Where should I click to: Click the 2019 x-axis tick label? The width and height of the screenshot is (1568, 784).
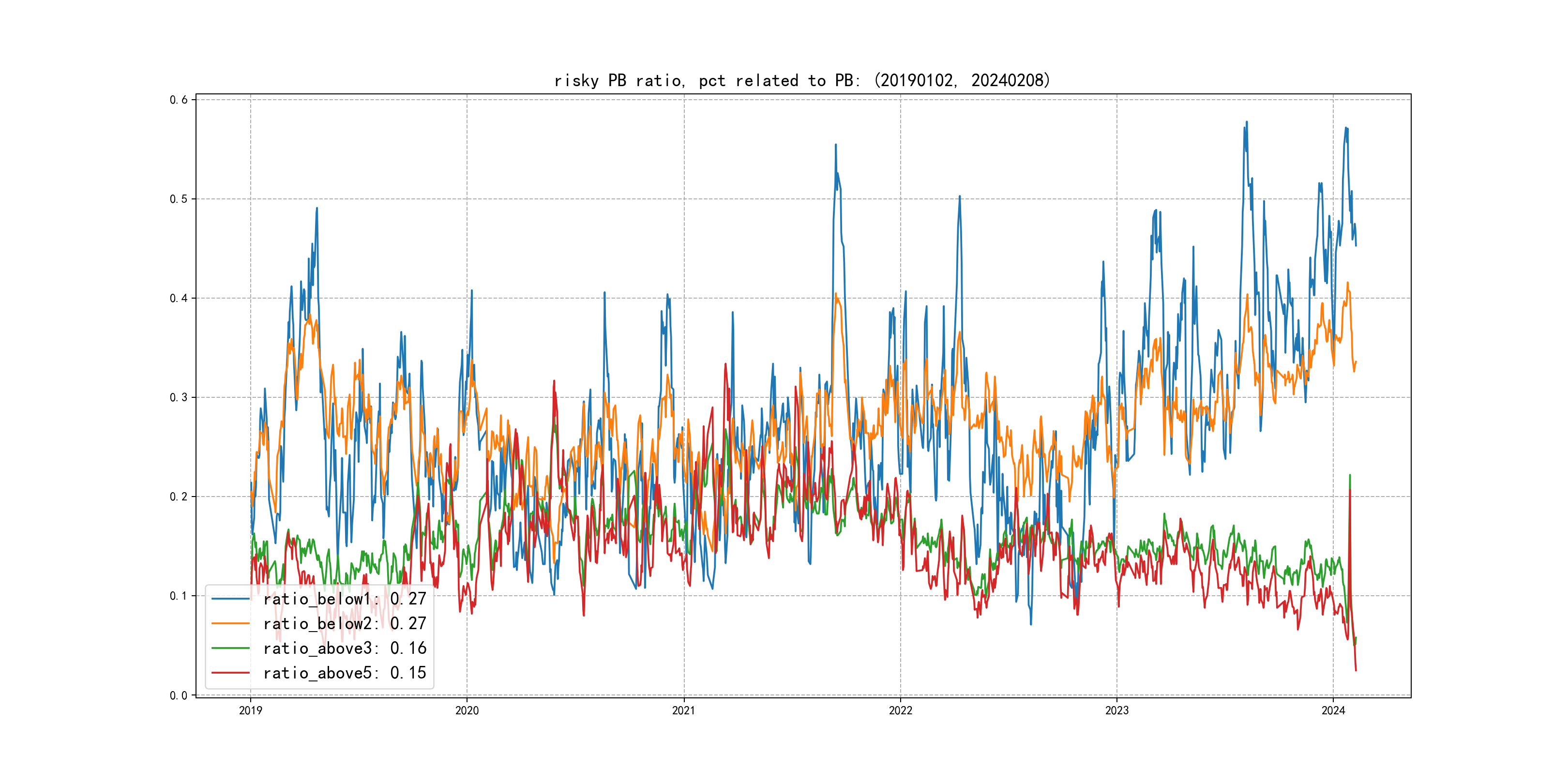(x=250, y=710)
